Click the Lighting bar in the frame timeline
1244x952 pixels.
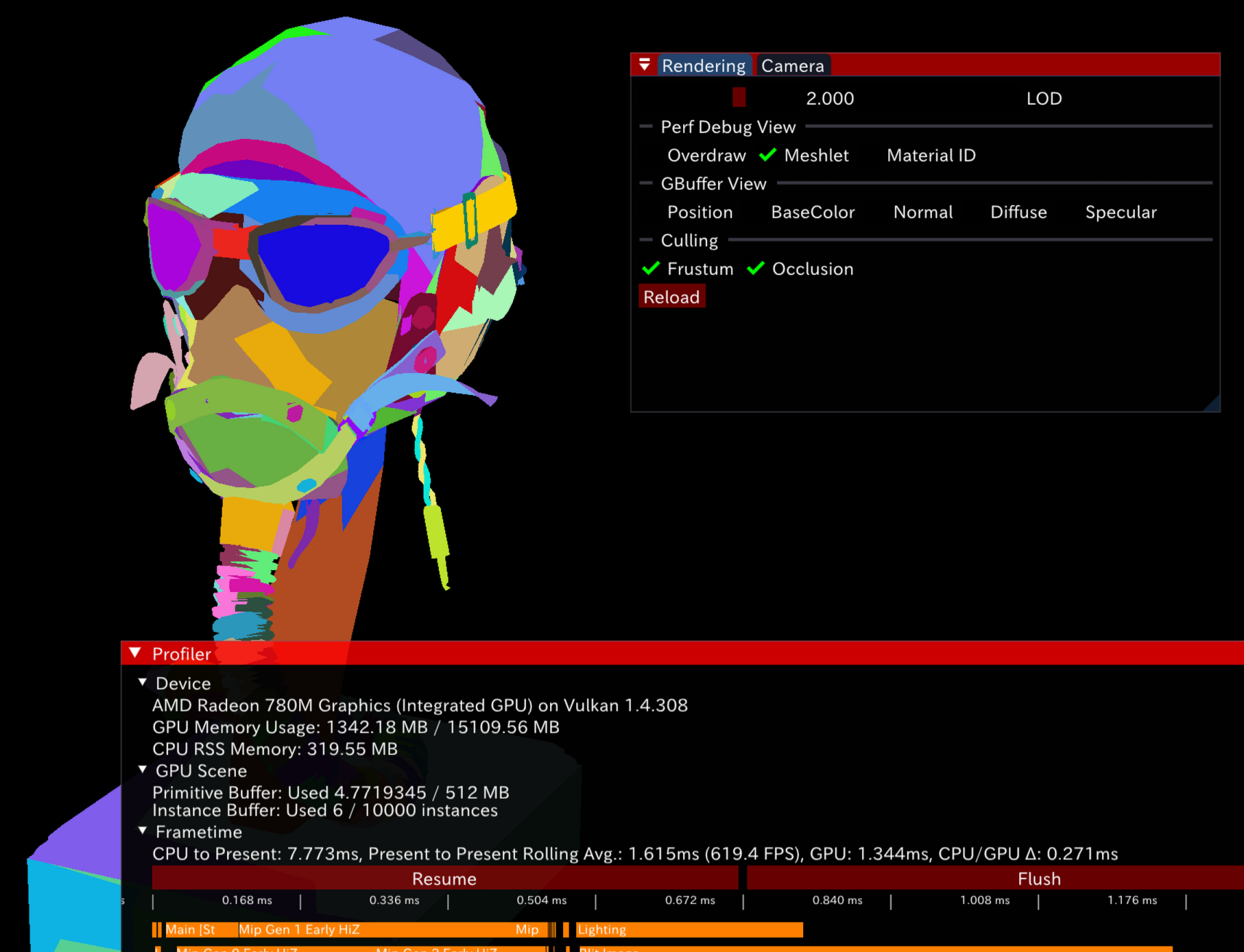(x=689, y=929)
